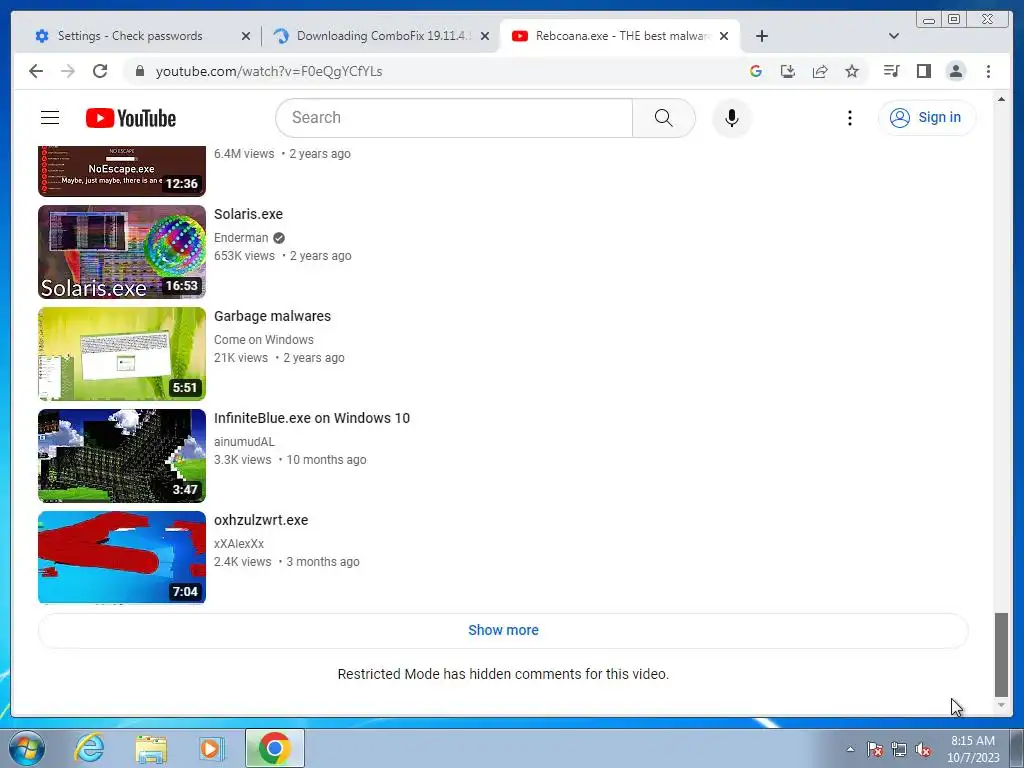Click the Chrome taskbar icon

coord(275,748)
